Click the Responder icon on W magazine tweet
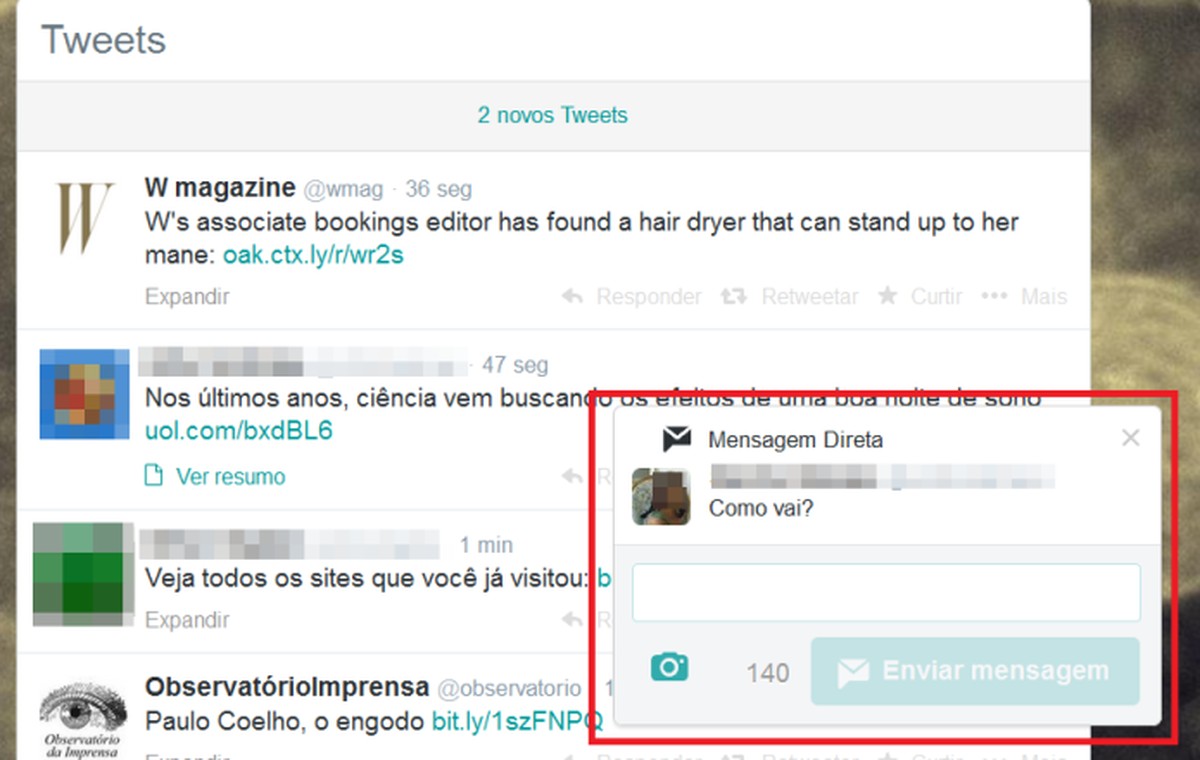1200x760 pixels. coord(571,296)
